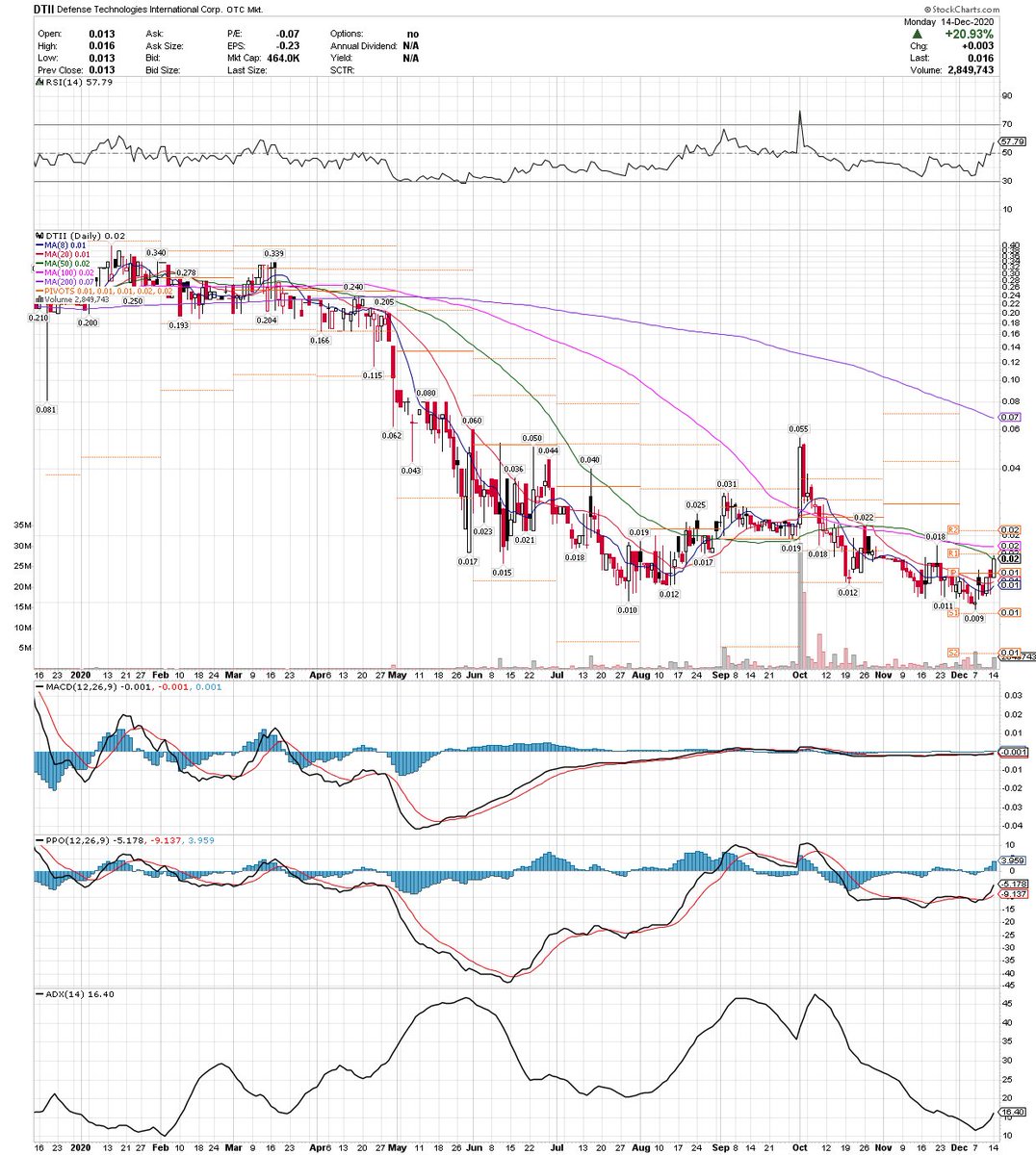Image resolution: width=1036 pixels, height=1155 pixels.
Task: Click the 0.339 March peak label
Action: pos(273,253)
